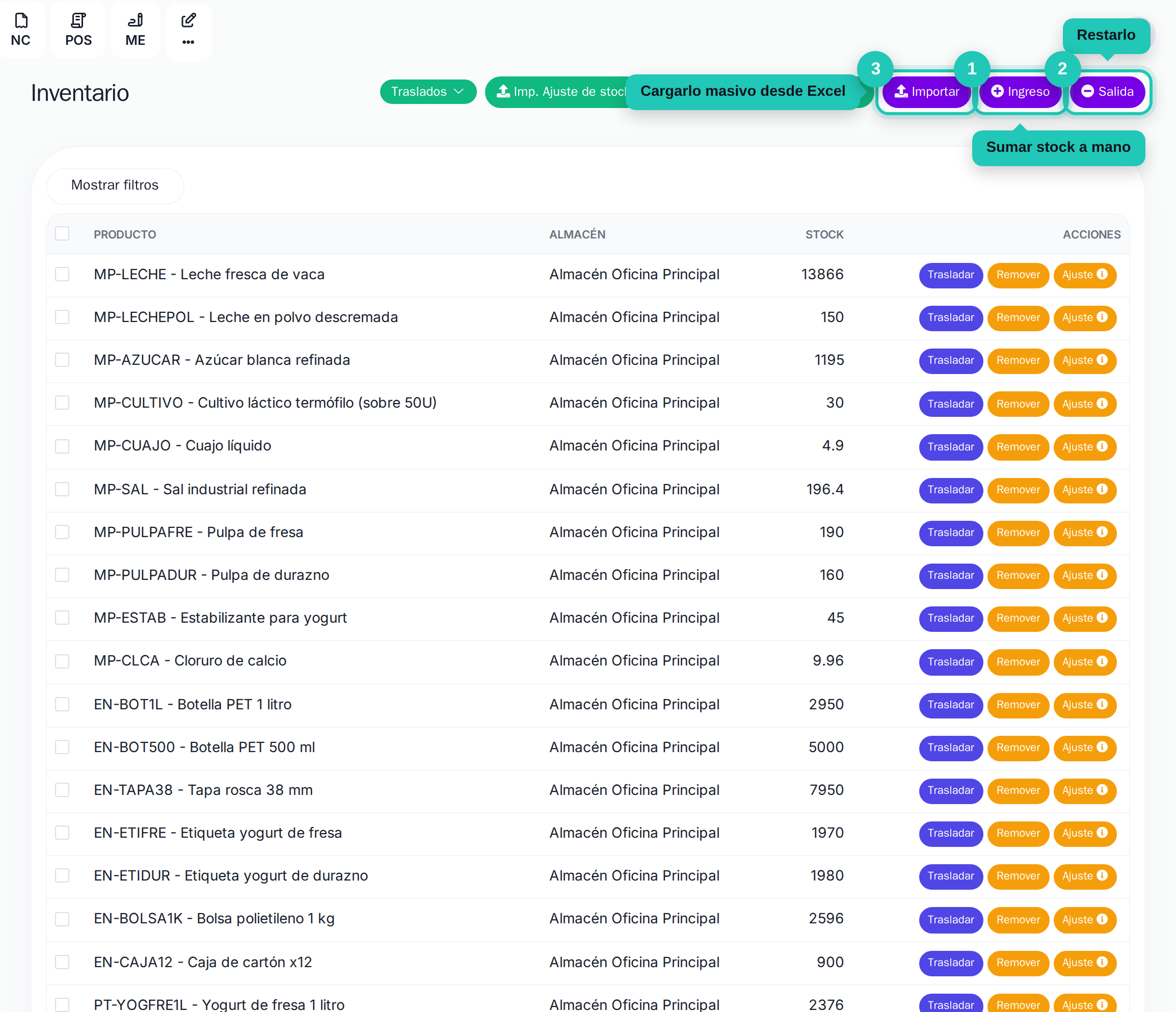The width and height of the screenshot is (1176, 1012).
Task: Click the info icon on EN-TAPA38 Ajuste
Action: 1102,790
